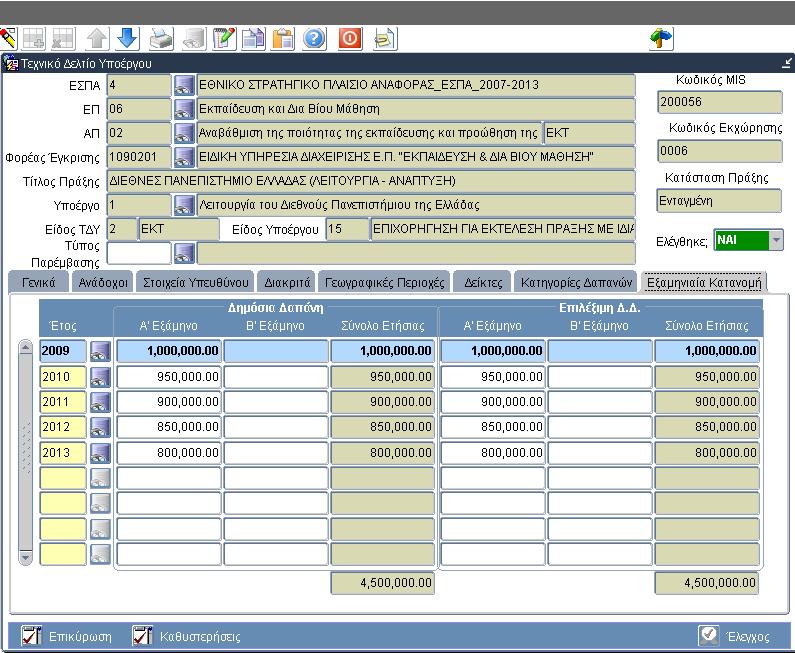Select the Εξαμηνιαία Κατανομή tab

coord(704,282)
